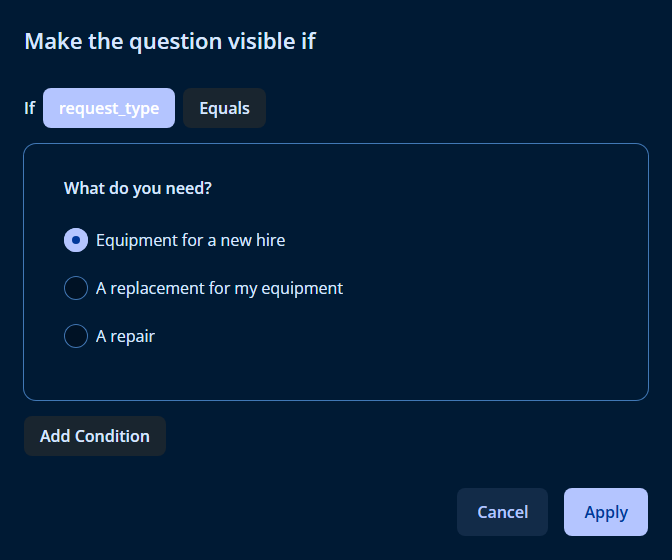Click the word Equals in the operator chip
This screenshot has height=560, width=672.
[x=224, y=108]
